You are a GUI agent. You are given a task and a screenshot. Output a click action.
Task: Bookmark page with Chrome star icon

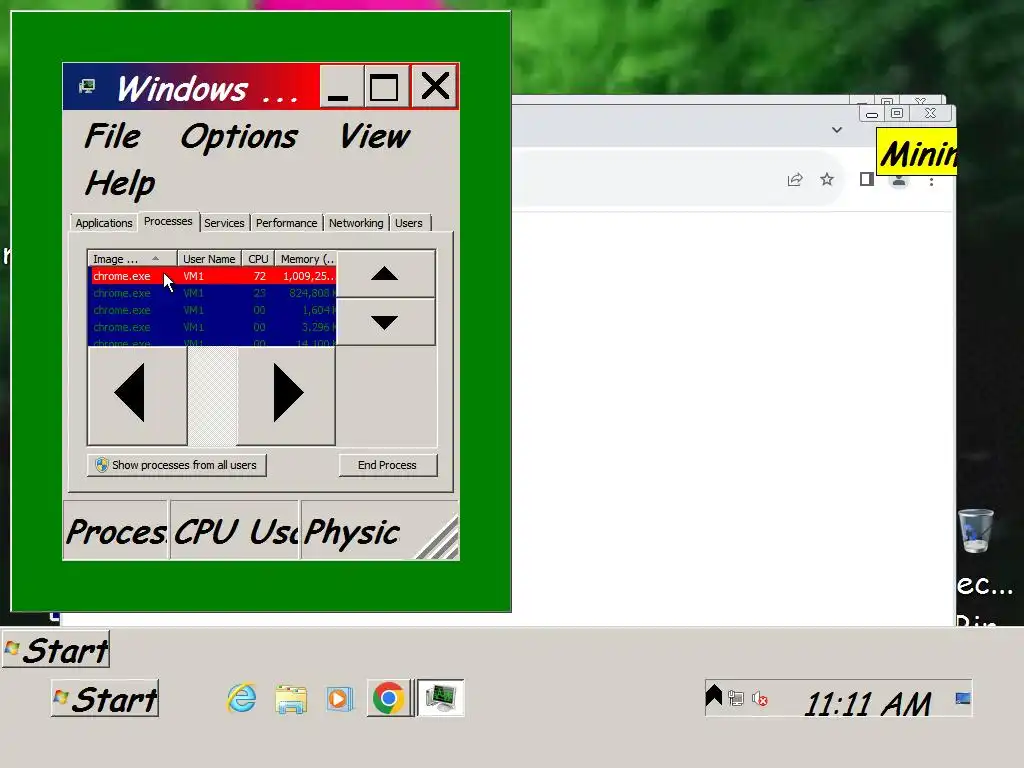pos(827,179)
